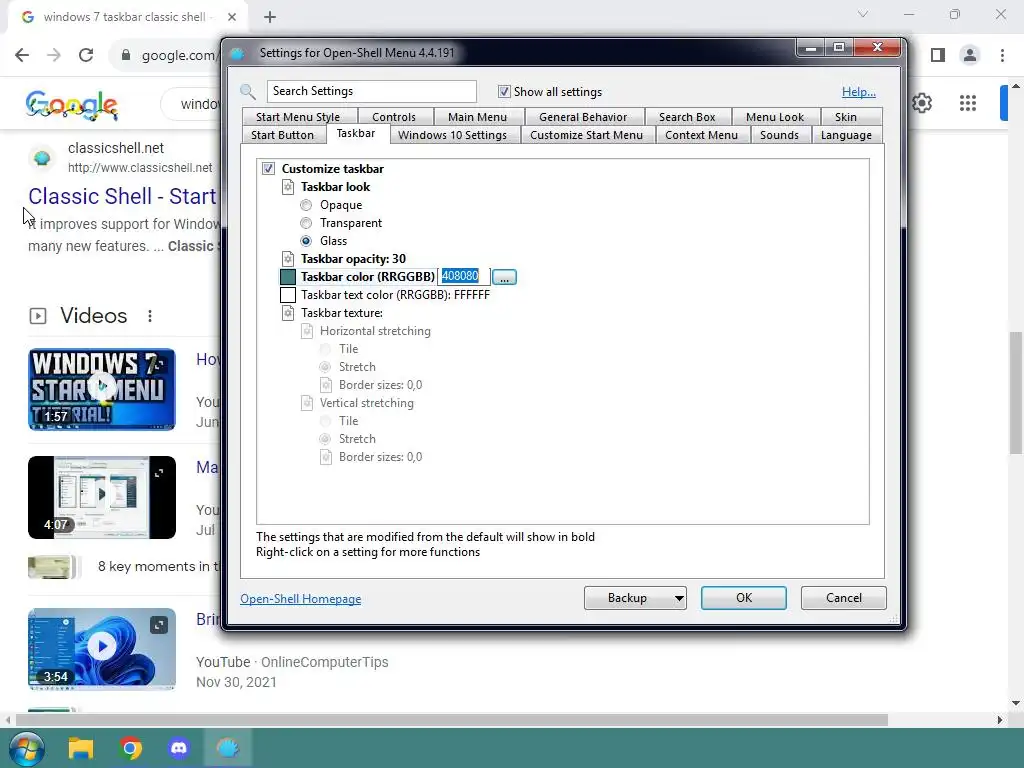Screen dimensions: 1024x768
Task: Open the Customize Start Menu tab
Action: click(586, 135)
